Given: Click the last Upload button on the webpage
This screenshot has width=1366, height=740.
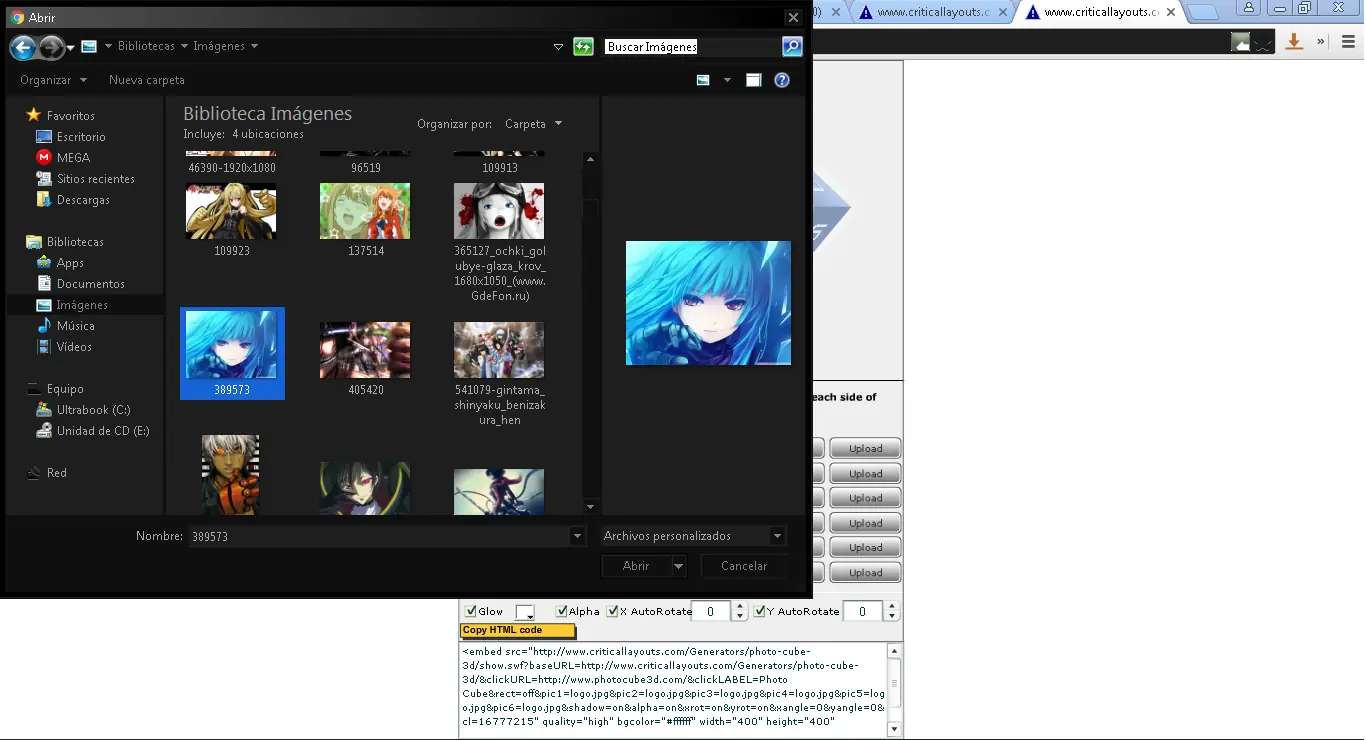Looking at the screenshot, I should [x=865, y=573].
